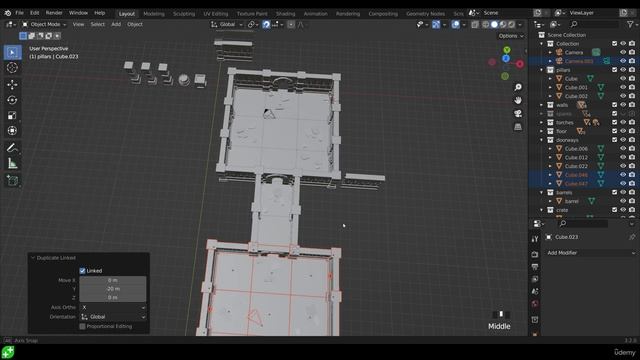Select the Measure tool
This screenshot has height=360, width=640.
(12, 164)
